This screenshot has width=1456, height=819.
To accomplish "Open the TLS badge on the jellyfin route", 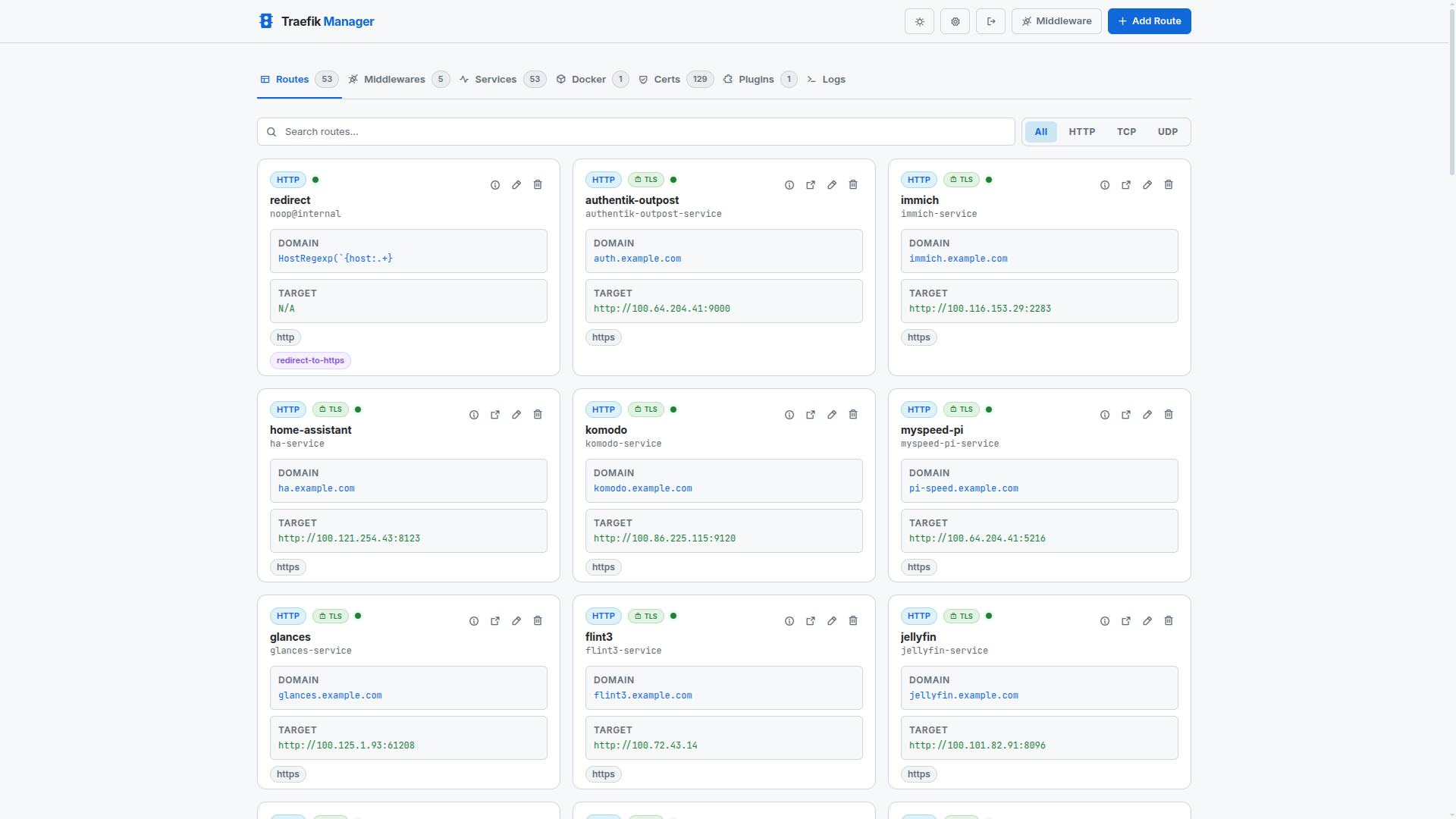I will point(961,616).
